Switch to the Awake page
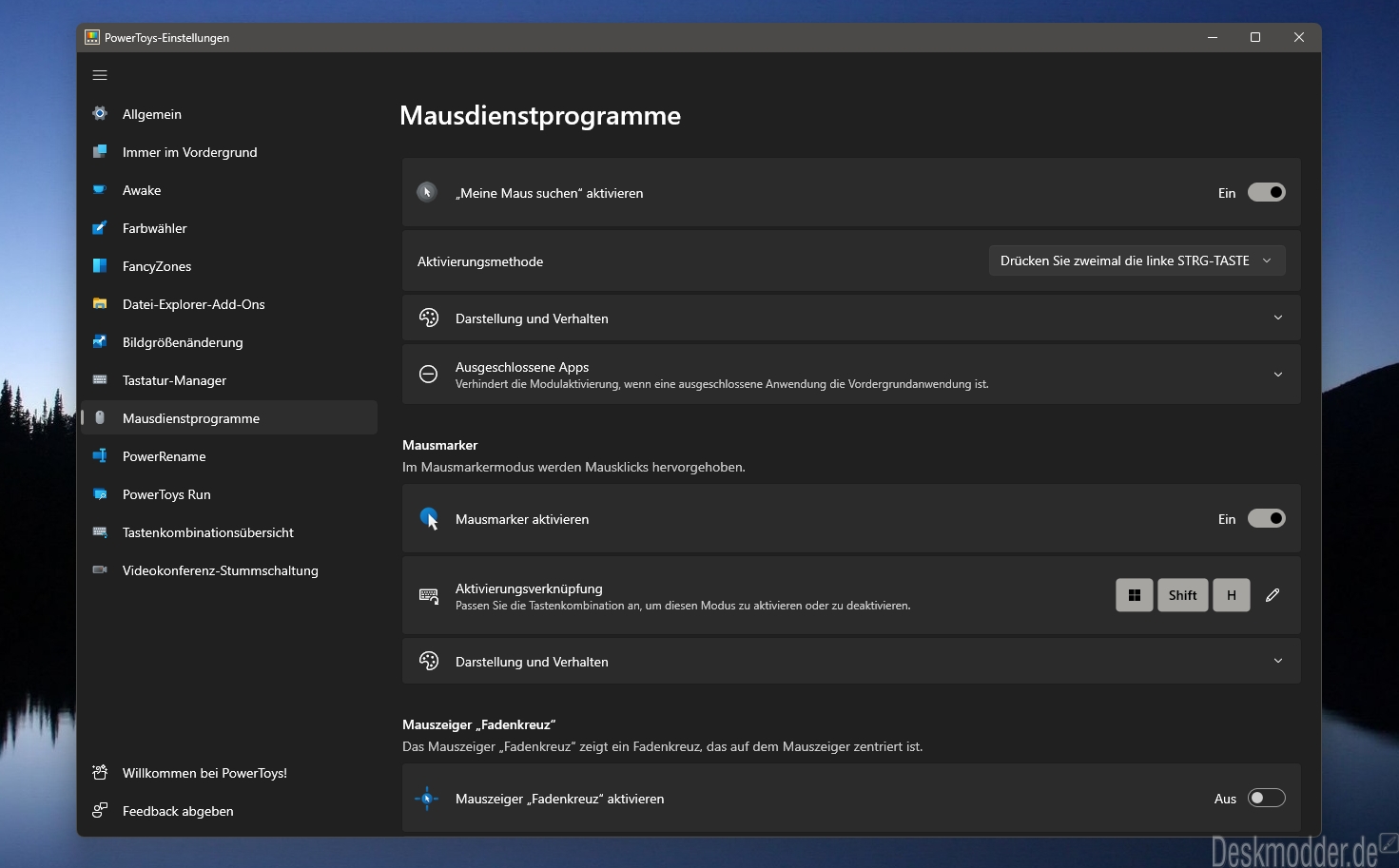The height and width of the screenshot is (868, 1399). pos(229,190)
